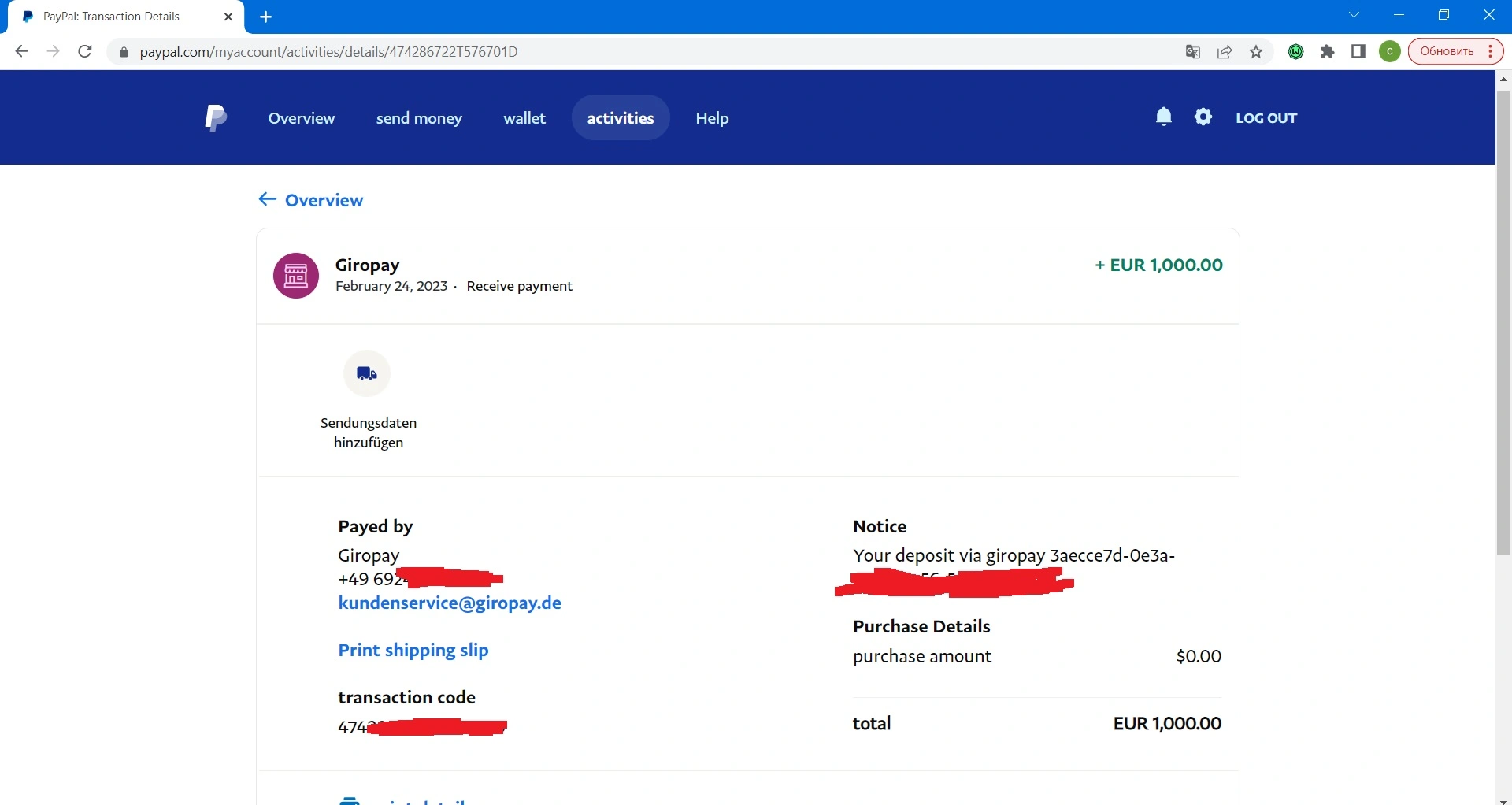Click the + EUR 1,000.00 amount
Screen dimensions: 1512x805
(x=1158, y=265)
